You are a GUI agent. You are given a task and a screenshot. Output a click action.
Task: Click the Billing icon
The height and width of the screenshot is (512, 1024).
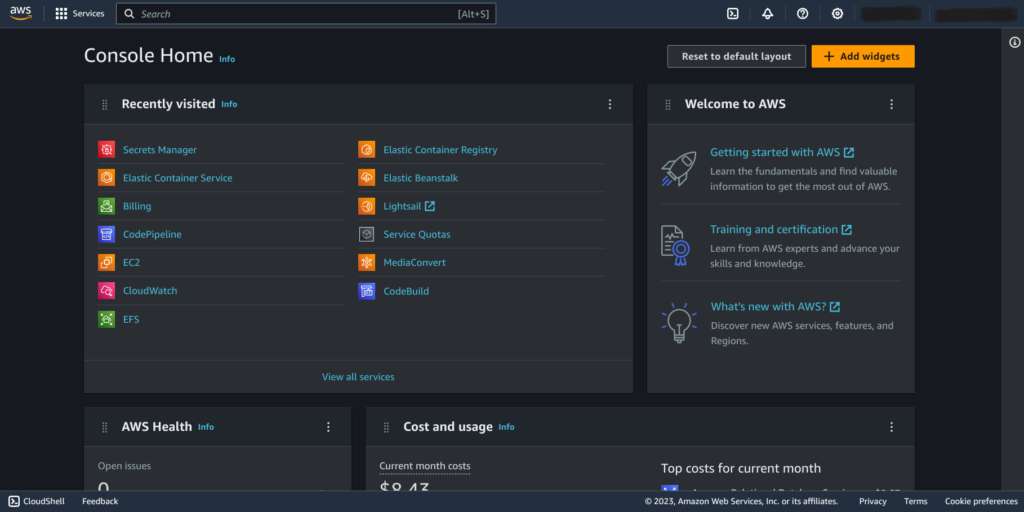click(106, 206)
